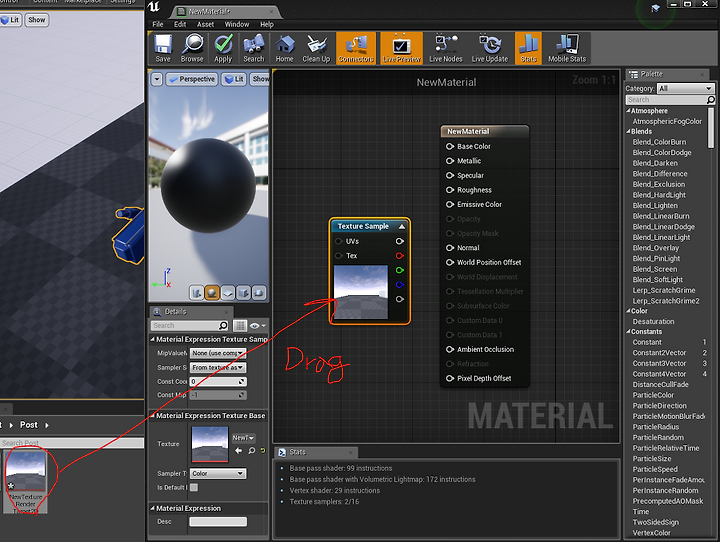Click the Home toolbar icon
720x542 pixels.
point(285,48)
